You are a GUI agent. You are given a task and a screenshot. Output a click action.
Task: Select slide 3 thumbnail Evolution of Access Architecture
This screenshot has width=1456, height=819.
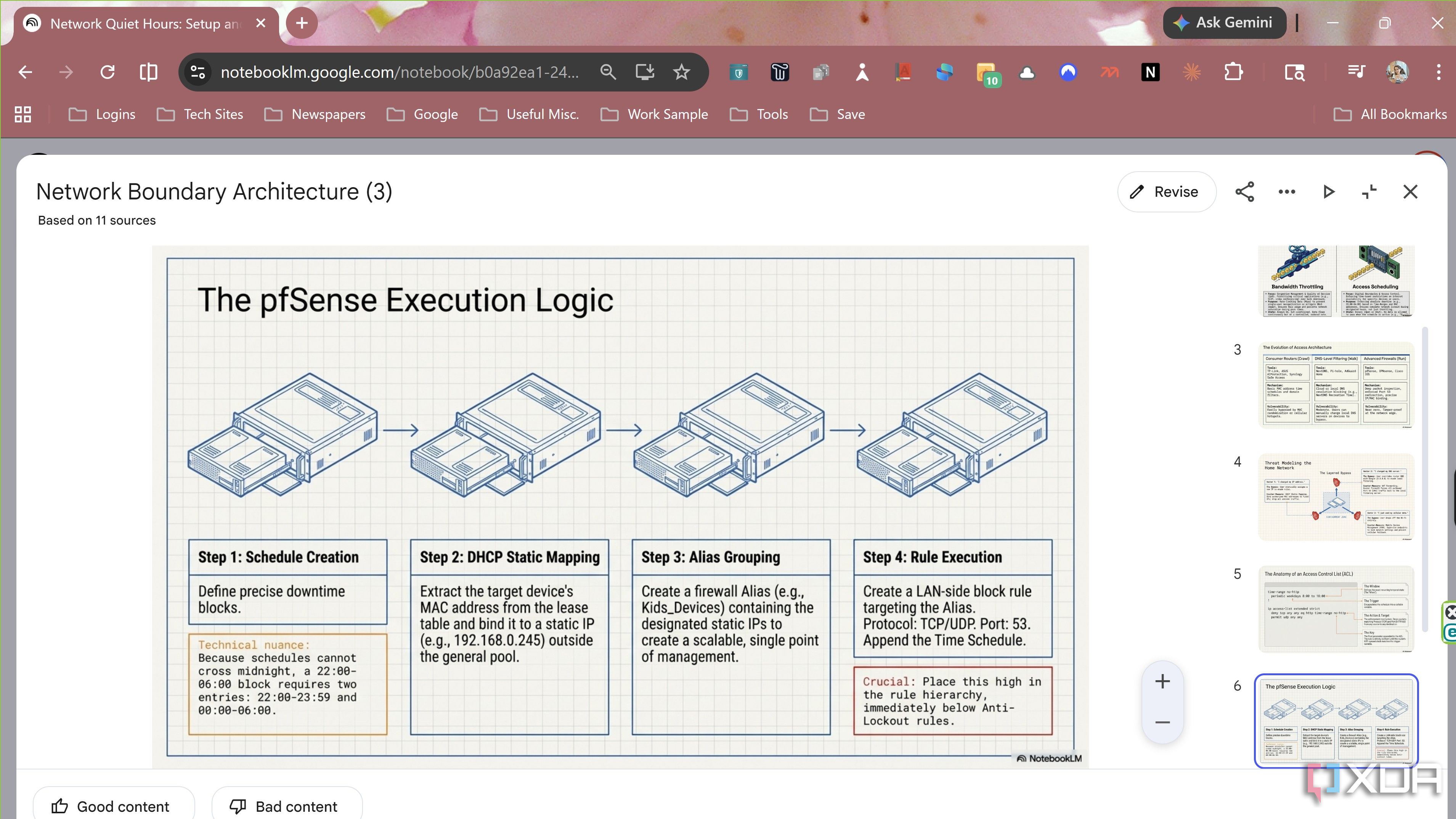(x=1336, y=385)
